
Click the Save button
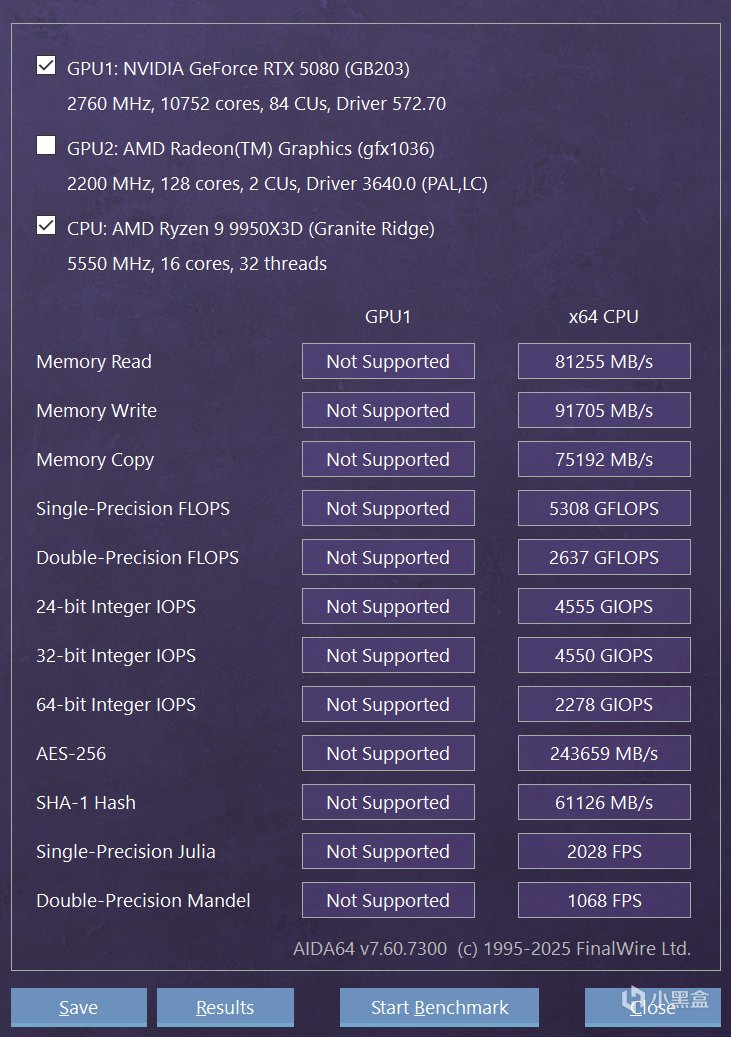pyautogui.click(x=79, y=1007)
